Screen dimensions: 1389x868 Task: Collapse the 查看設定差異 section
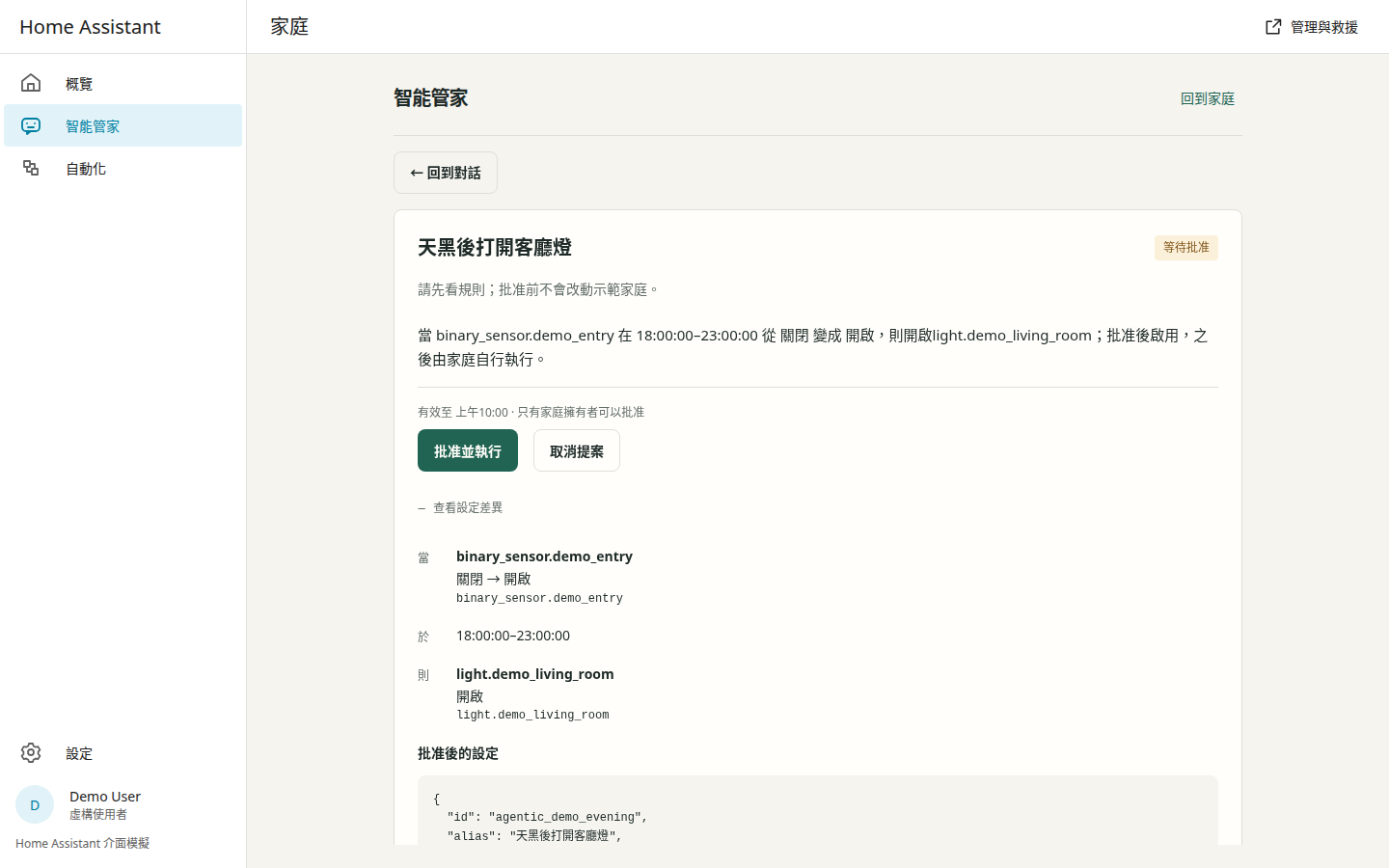tap(460, 507)
